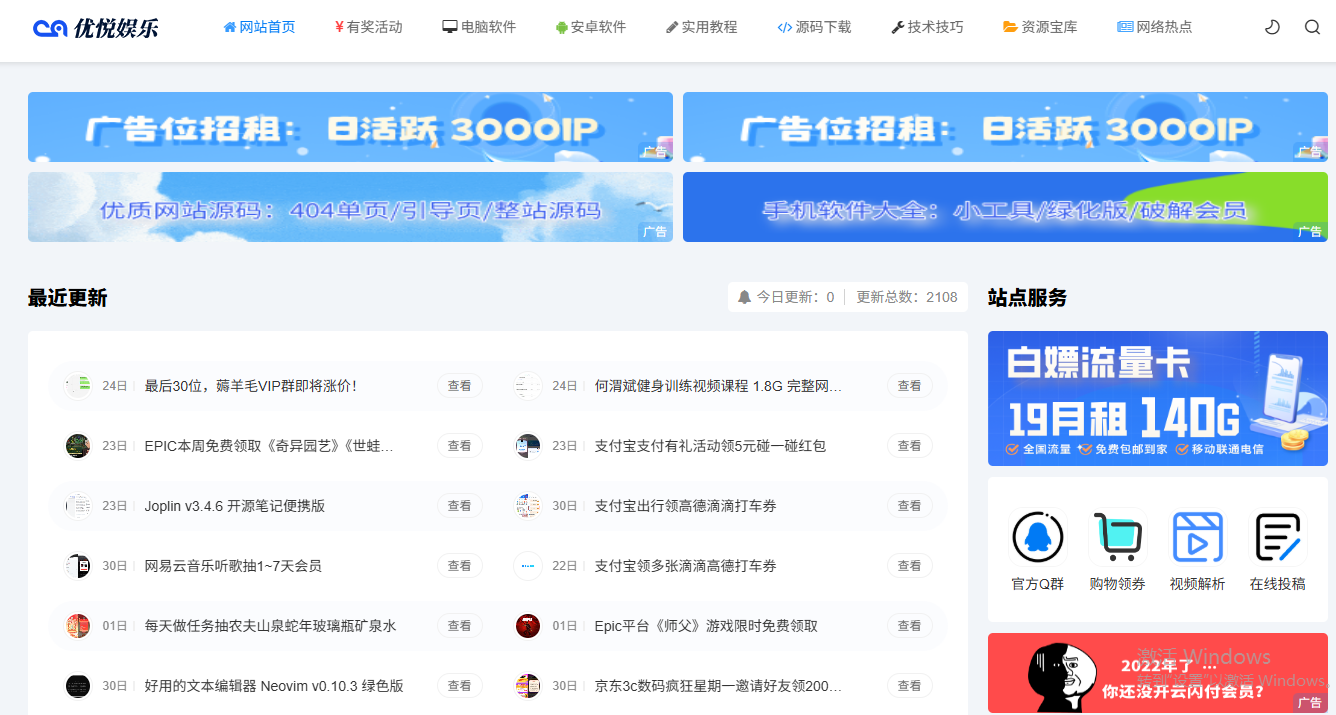Select the shopping cart icon for 购物领券

point(1117,536)
